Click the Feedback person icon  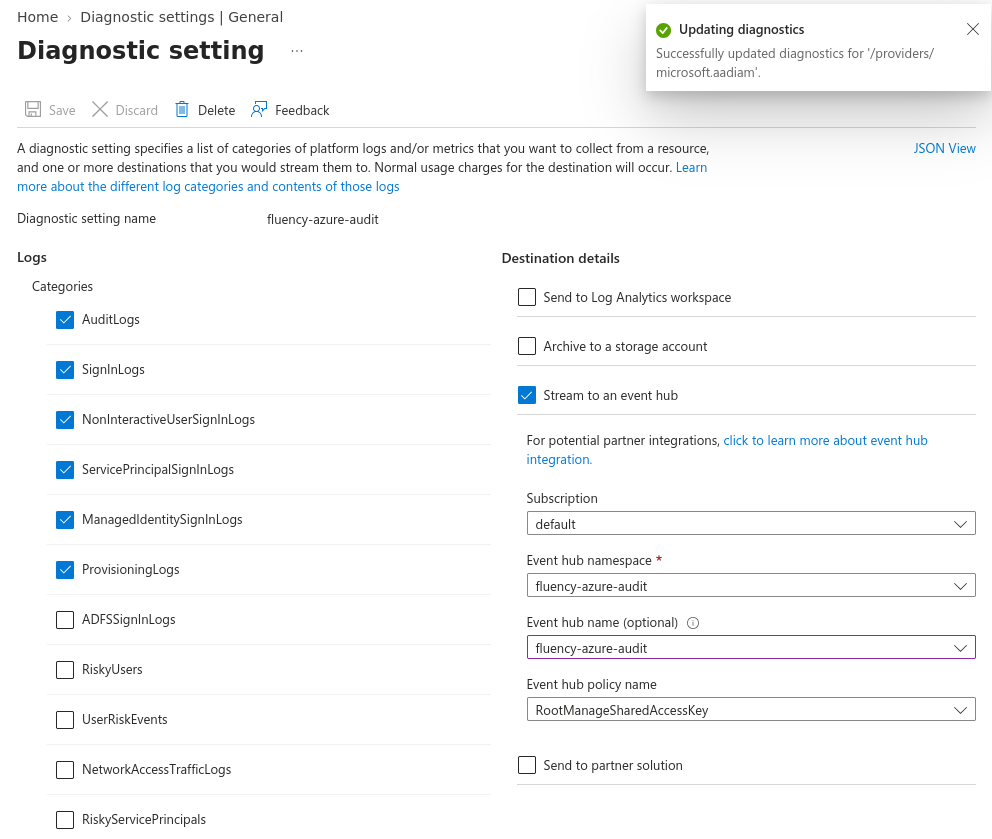coord(259,109)
